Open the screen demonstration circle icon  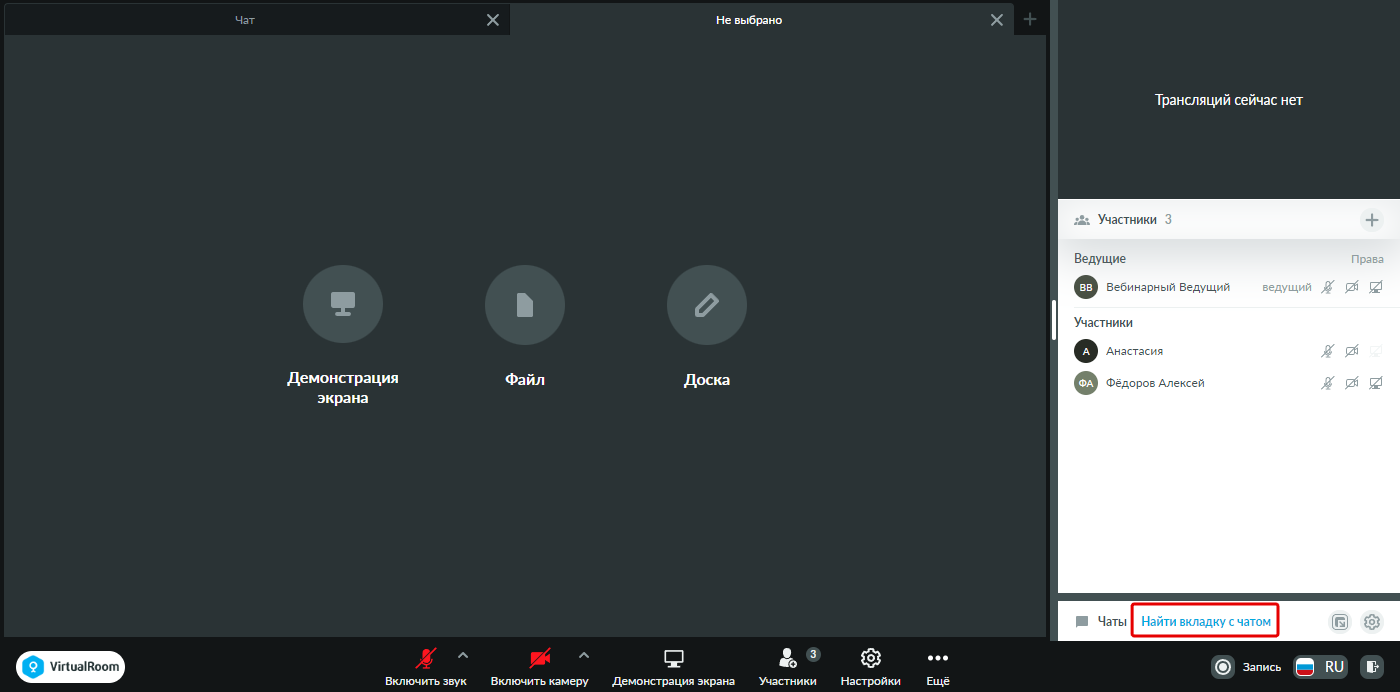tap(343, 305)
